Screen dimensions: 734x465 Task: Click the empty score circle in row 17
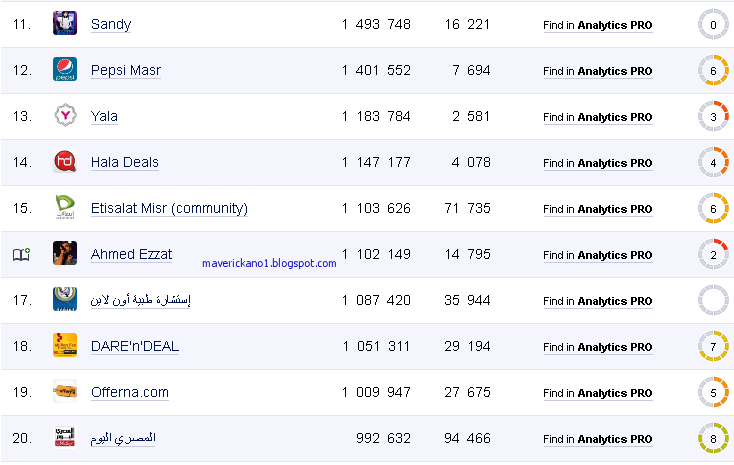[x=713, y=300]
